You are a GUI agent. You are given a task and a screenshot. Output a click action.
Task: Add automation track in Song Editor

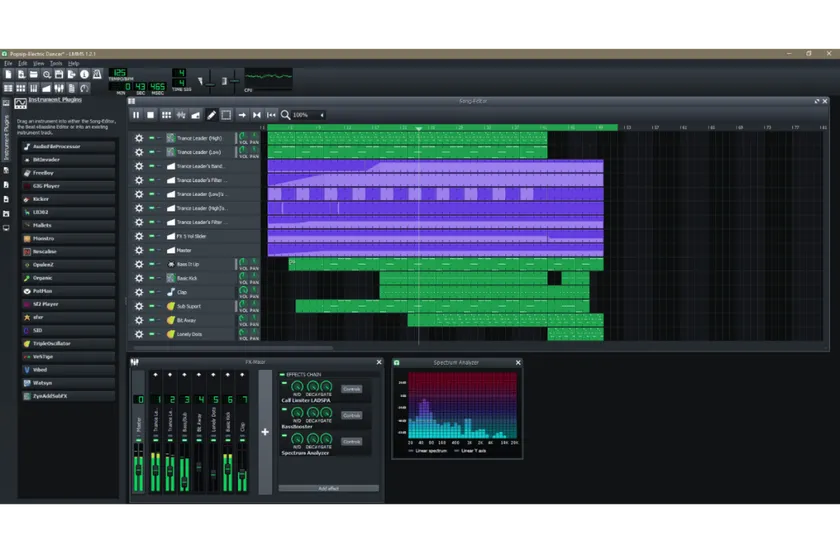coord(196,115)
